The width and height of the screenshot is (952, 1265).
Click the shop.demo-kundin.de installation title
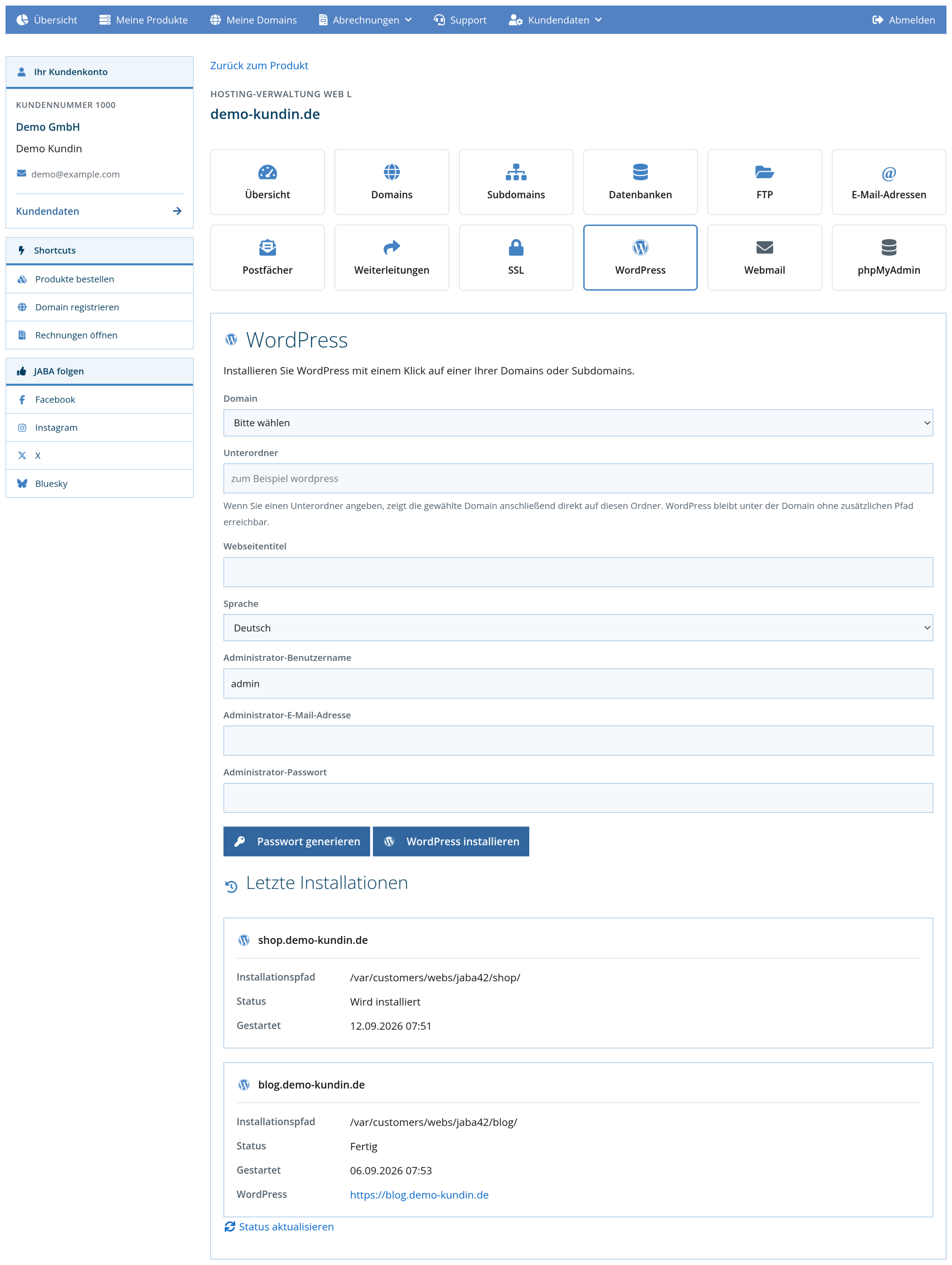click(x=313, y=940)
